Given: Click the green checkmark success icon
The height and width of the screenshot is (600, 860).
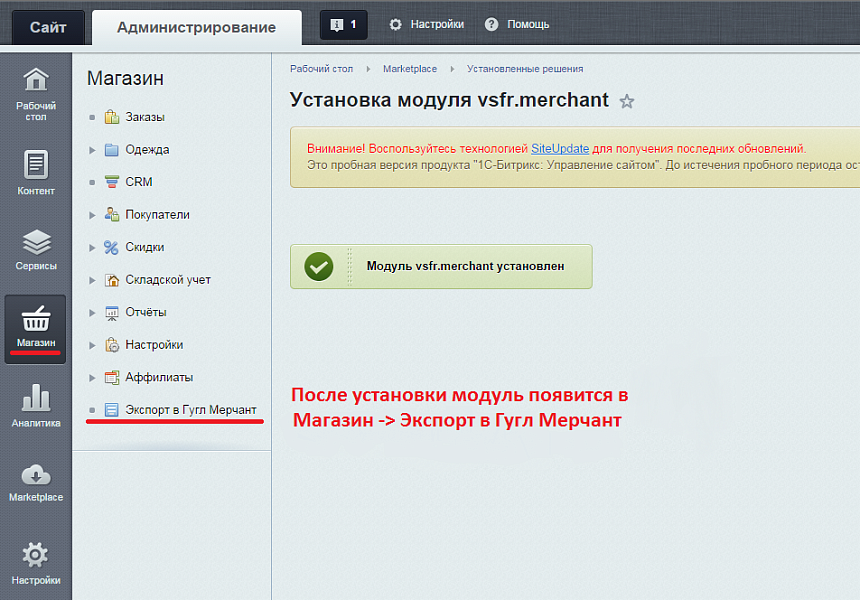Looking at the screenshot, I should coord(318,266).
